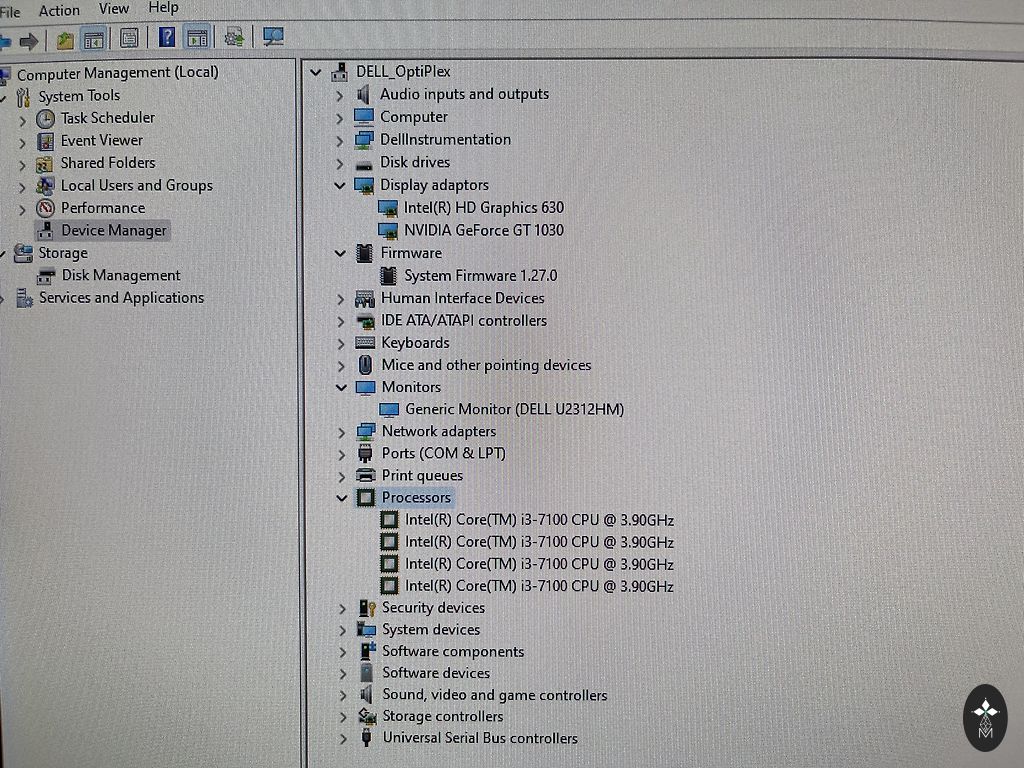This screenshot has width=1024, height=768.
Task: Select IDE ATA/ATAPI controllers category
Action: tap(464, 321)
